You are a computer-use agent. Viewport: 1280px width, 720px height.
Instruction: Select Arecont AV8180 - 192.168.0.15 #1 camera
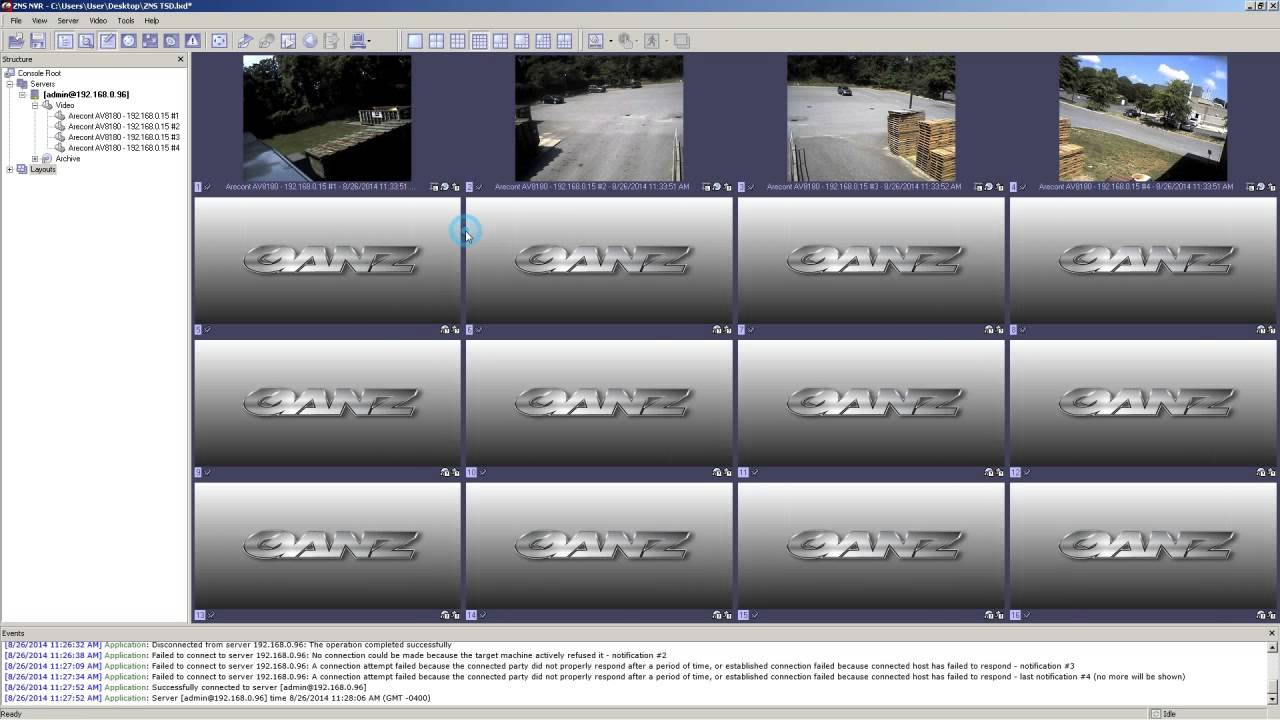[123, 116]
